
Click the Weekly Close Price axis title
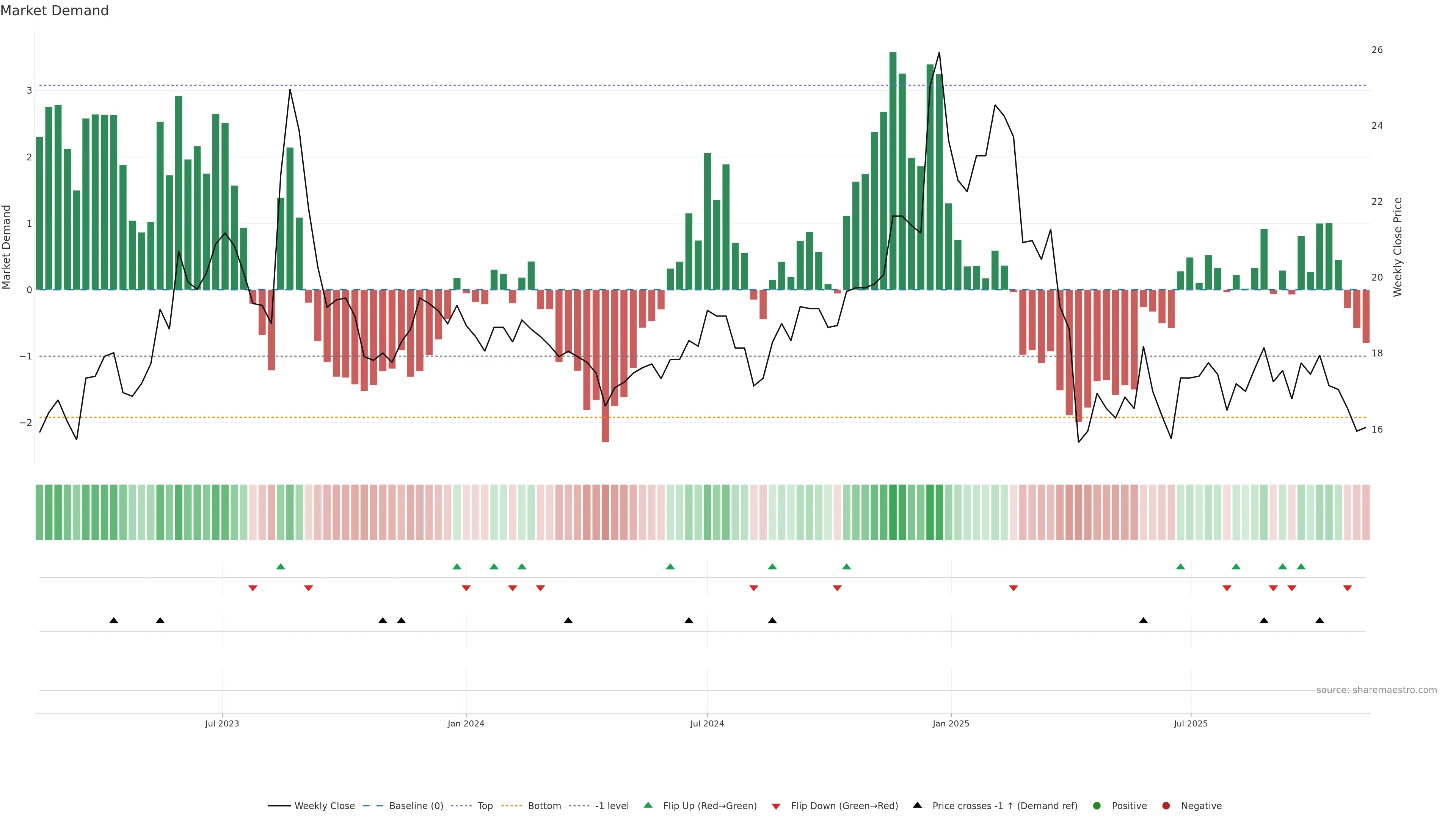(1398, 247)
